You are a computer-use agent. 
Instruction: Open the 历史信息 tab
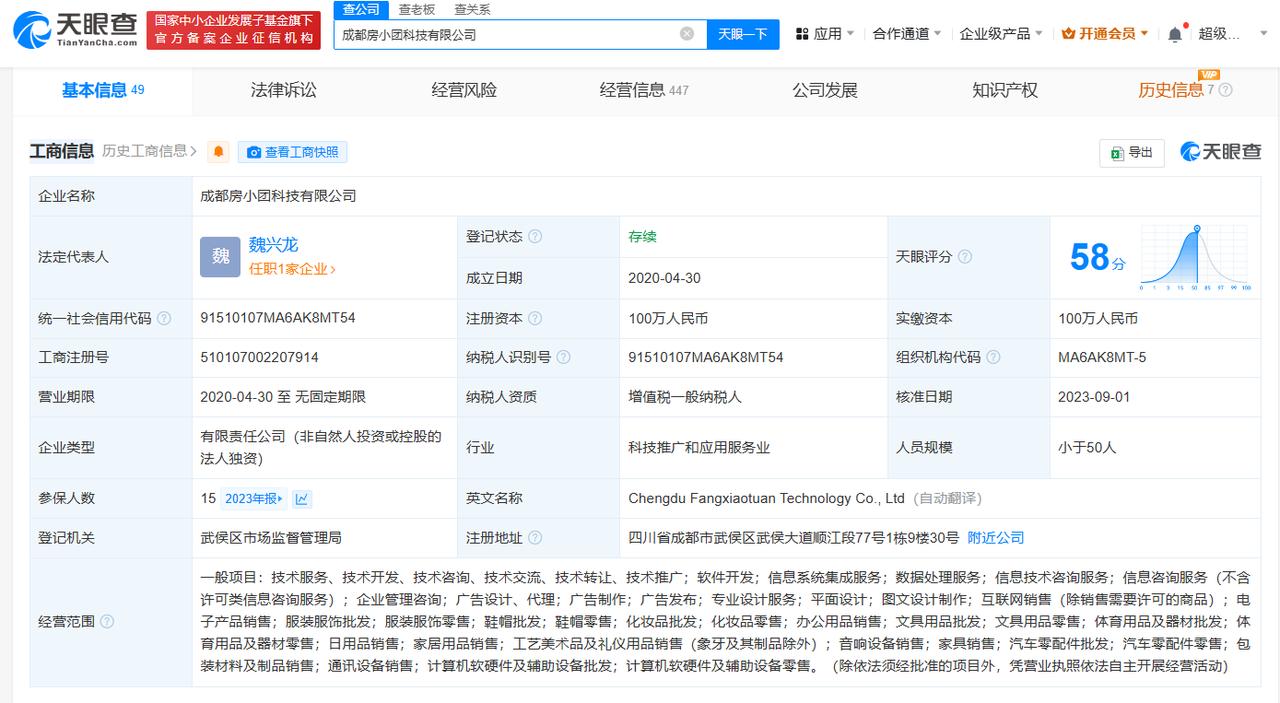1171,90
